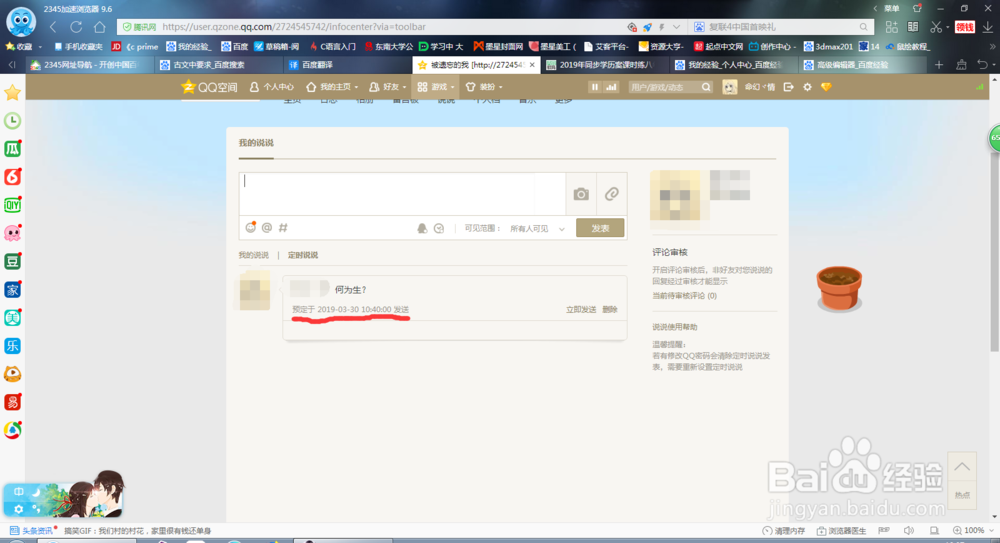This screenshot has width=1000, height=543.
Task: Expand 好友 dropdown menu
Action: point(388,87)
